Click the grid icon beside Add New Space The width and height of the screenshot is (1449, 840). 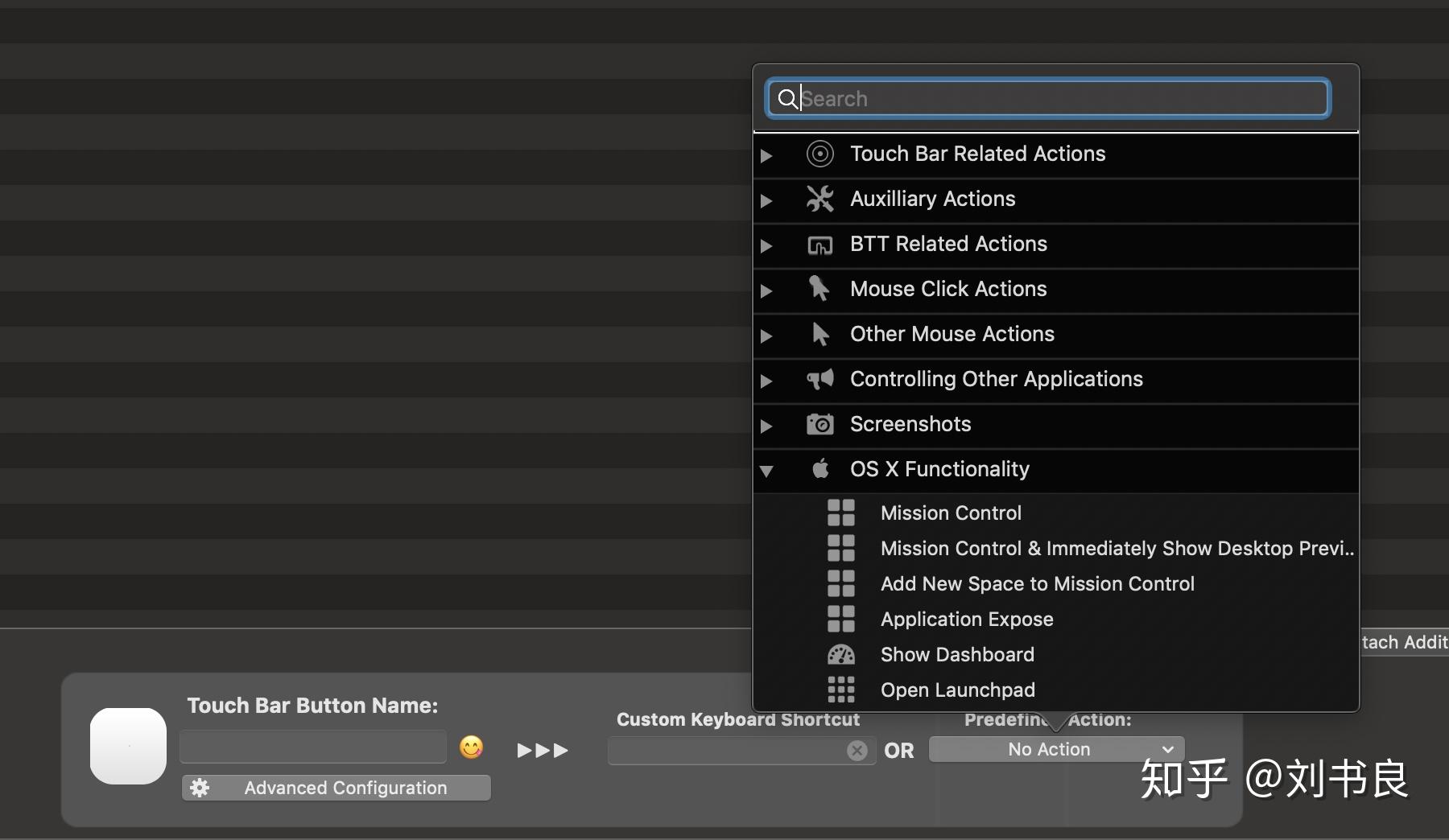coord(841,583)
